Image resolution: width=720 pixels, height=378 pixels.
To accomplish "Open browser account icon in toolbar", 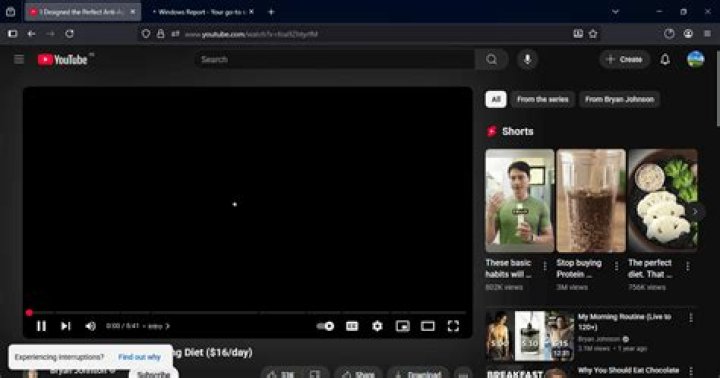I will 688,34.
